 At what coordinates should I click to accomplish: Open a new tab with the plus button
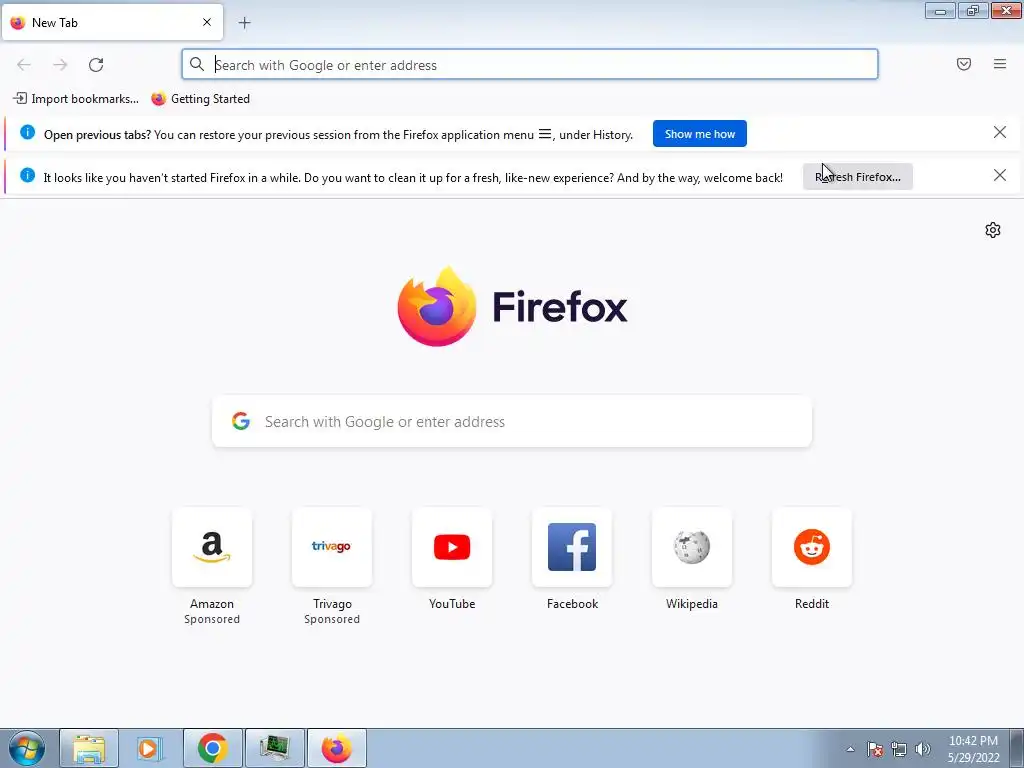(244, 23)
